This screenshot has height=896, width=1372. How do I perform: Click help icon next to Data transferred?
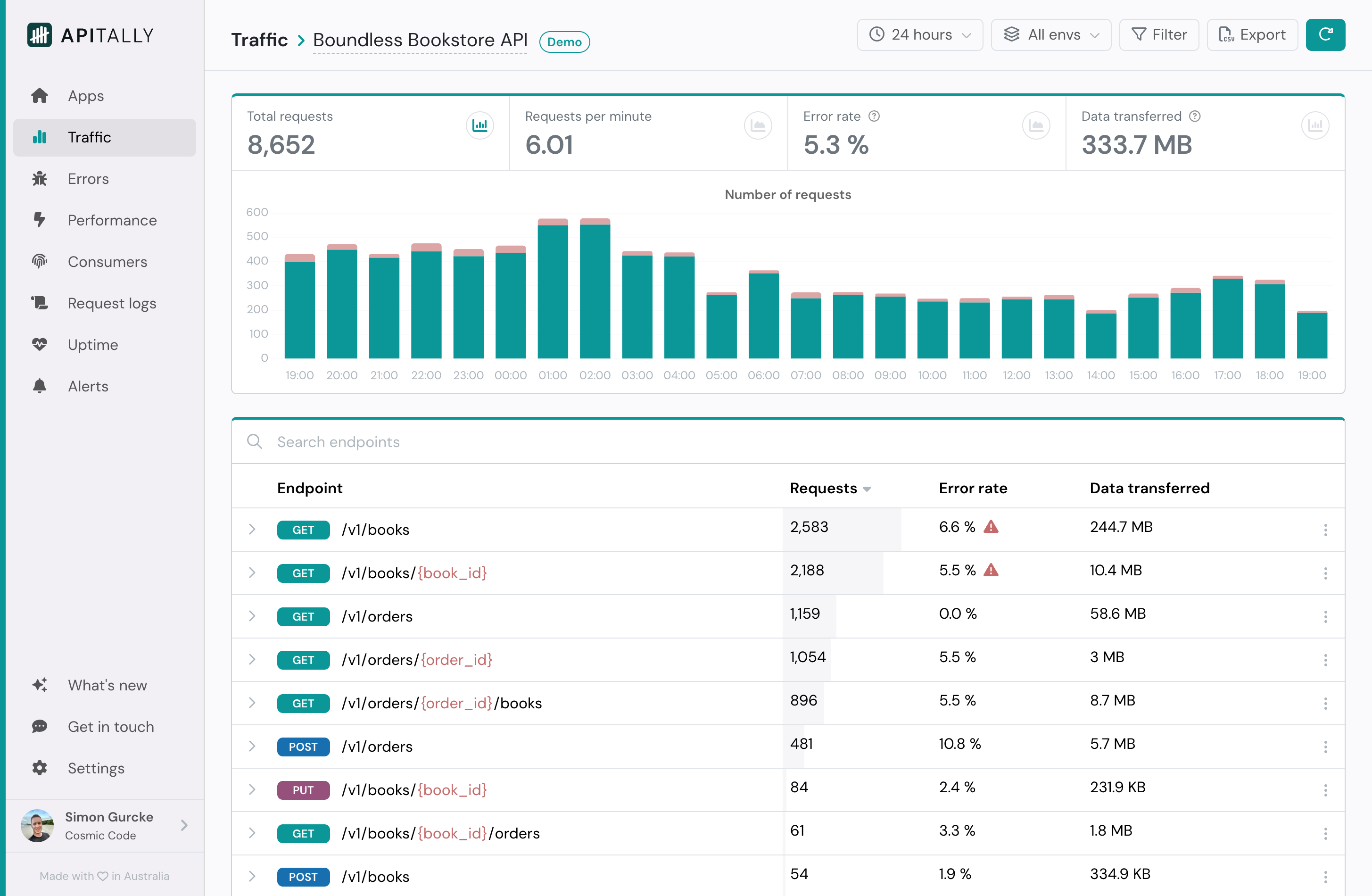[x=1195, y=116]
